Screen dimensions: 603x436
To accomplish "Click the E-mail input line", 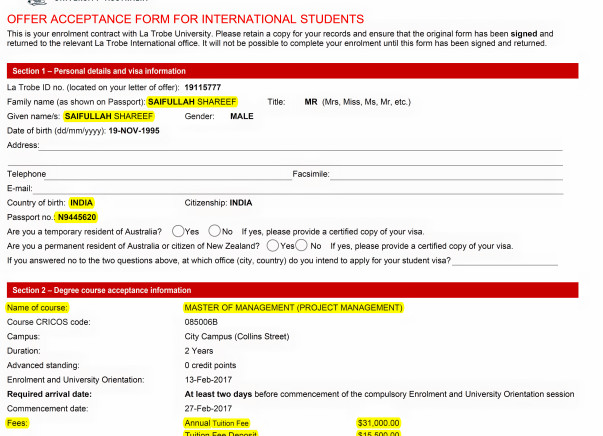I will pyautogui.click(x=298, y=189).
